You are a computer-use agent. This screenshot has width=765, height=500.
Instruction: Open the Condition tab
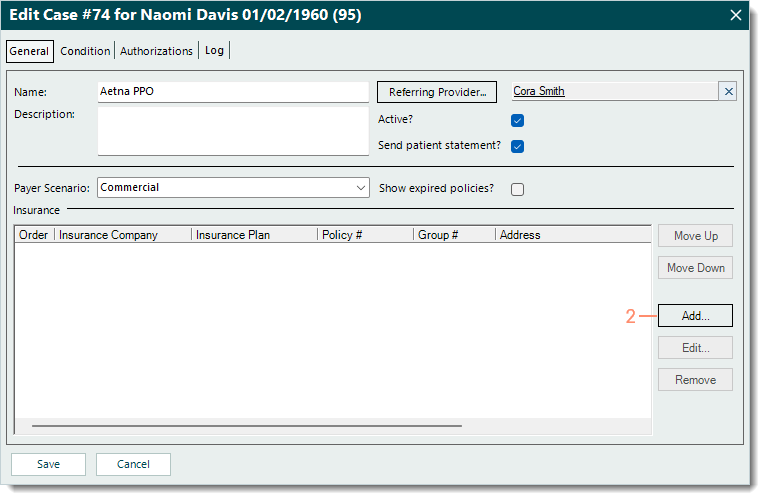[85, 51]
